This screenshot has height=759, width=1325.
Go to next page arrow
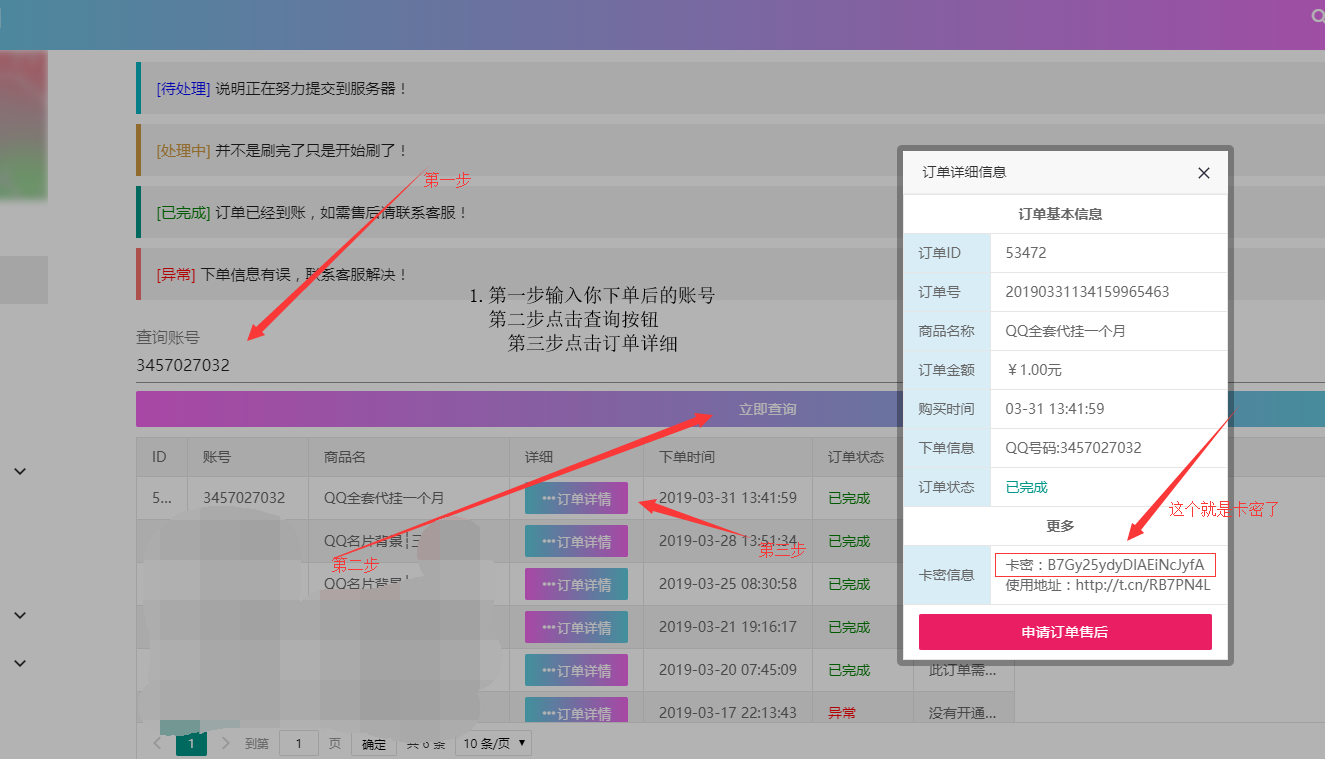point(226,743)
